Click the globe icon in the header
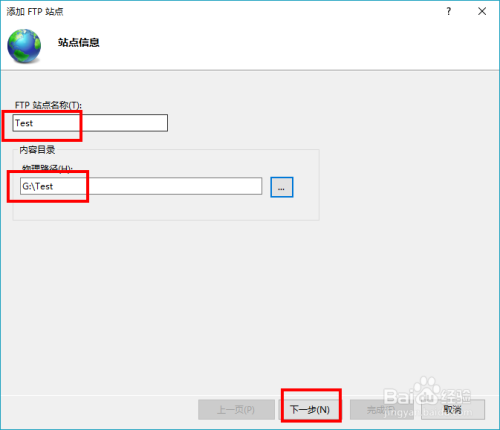Image resolution: width=500 pixels, height=430 pixels. tap(24, 46)
